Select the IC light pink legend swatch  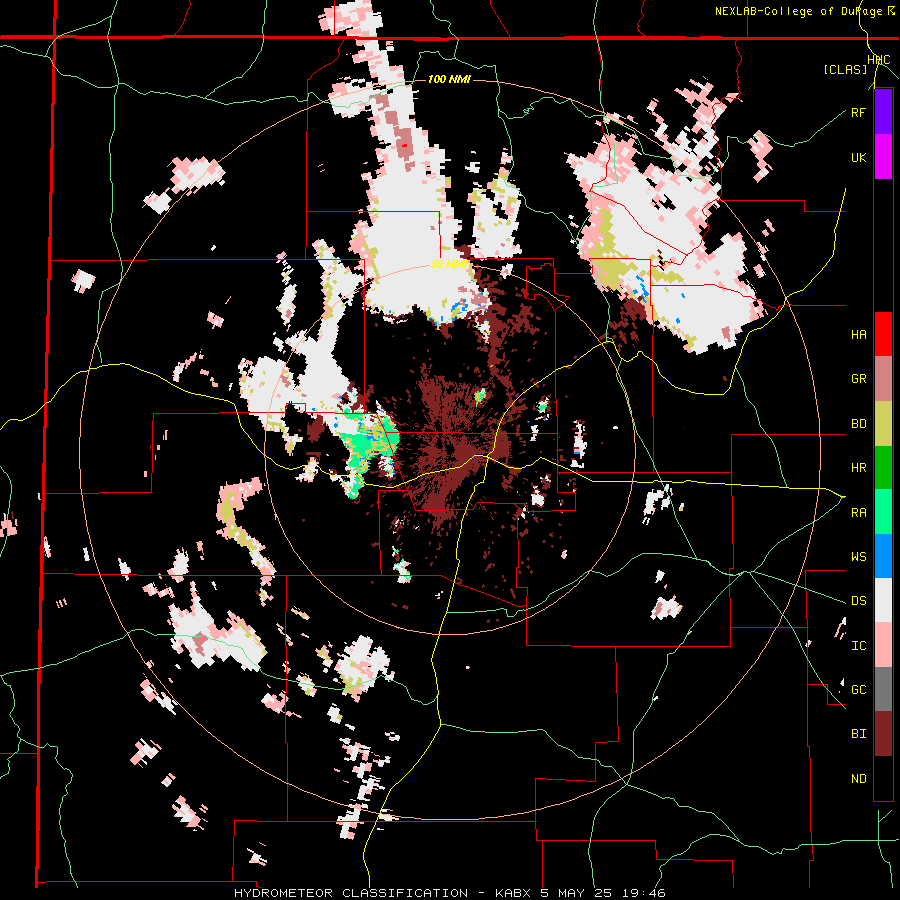(883, 645)
